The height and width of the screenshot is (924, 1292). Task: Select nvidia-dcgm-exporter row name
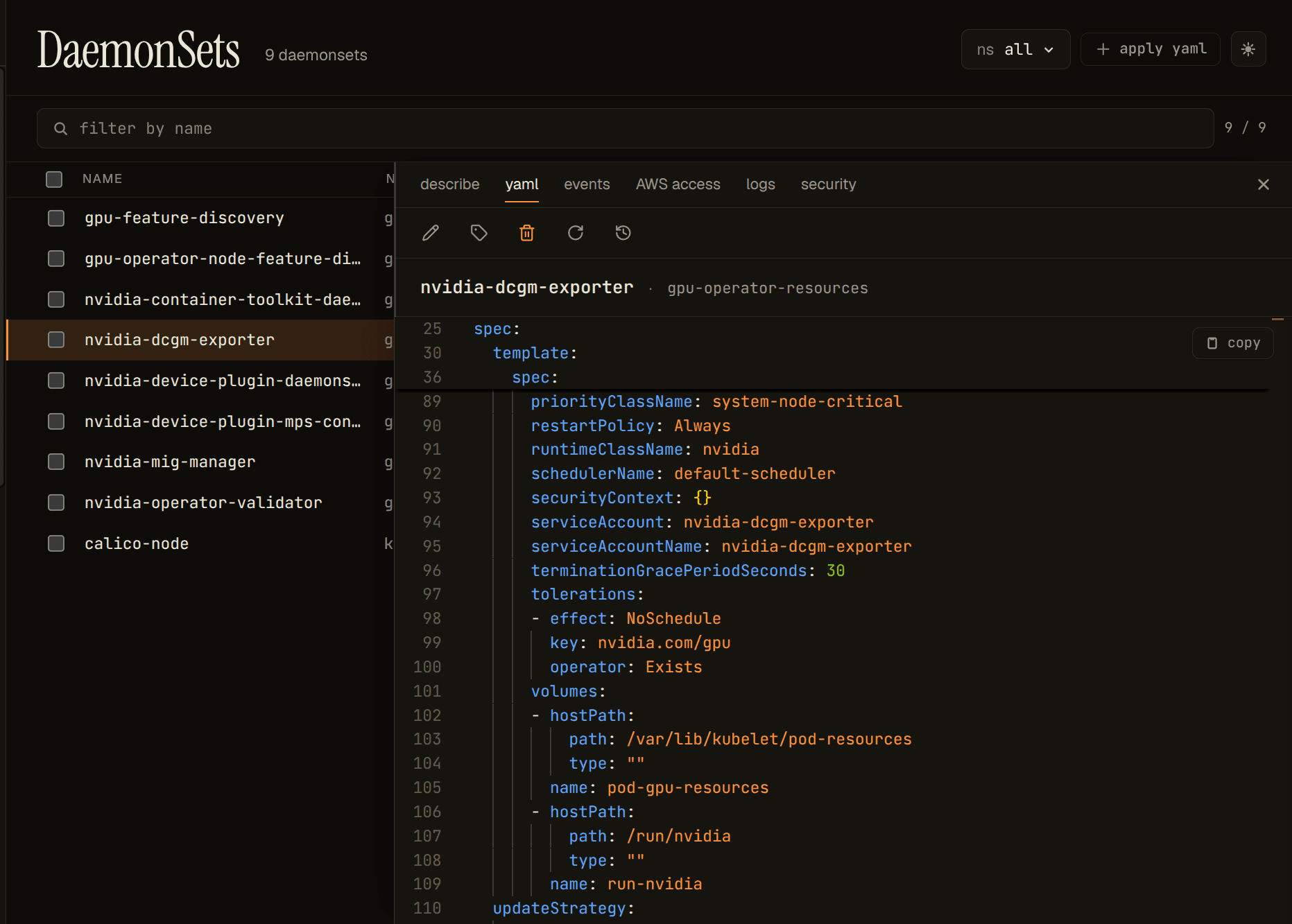click(x=180, y=340)
